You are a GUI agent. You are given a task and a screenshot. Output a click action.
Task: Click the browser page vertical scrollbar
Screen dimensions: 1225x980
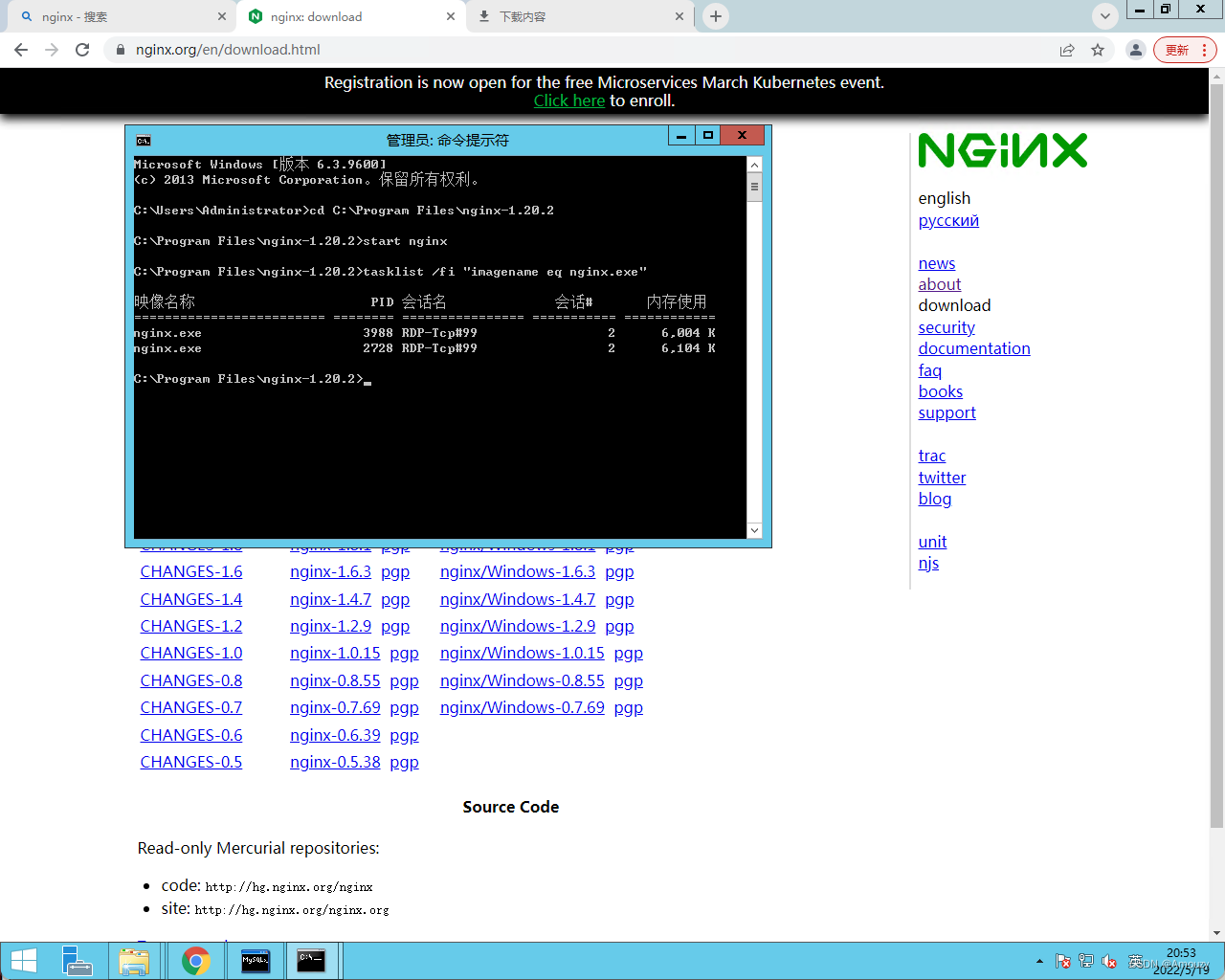tap(1216, 455)
